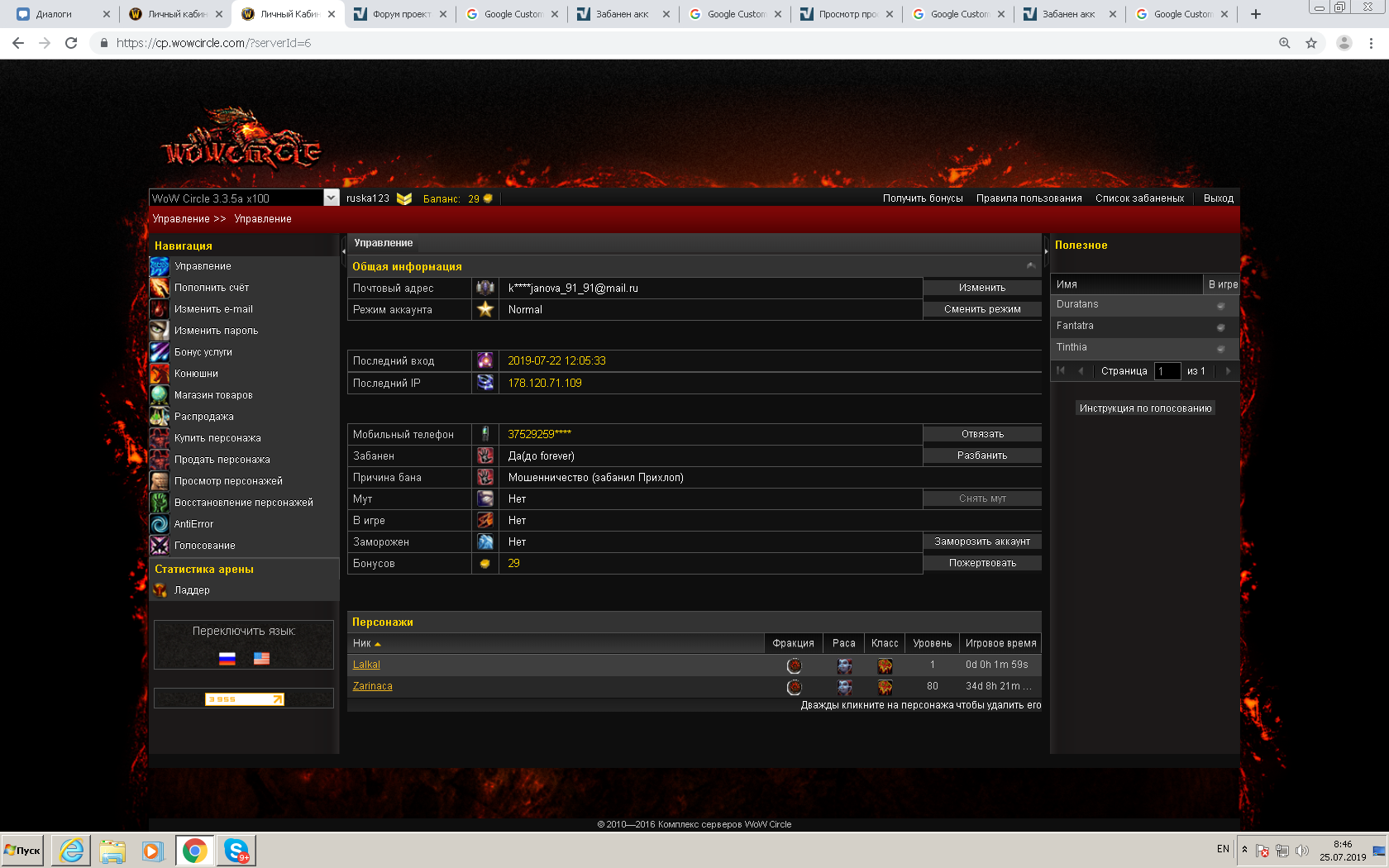Screen dimensions: 1389x868
Task: Click the Russian flag language icon
Action: (227, 658)
